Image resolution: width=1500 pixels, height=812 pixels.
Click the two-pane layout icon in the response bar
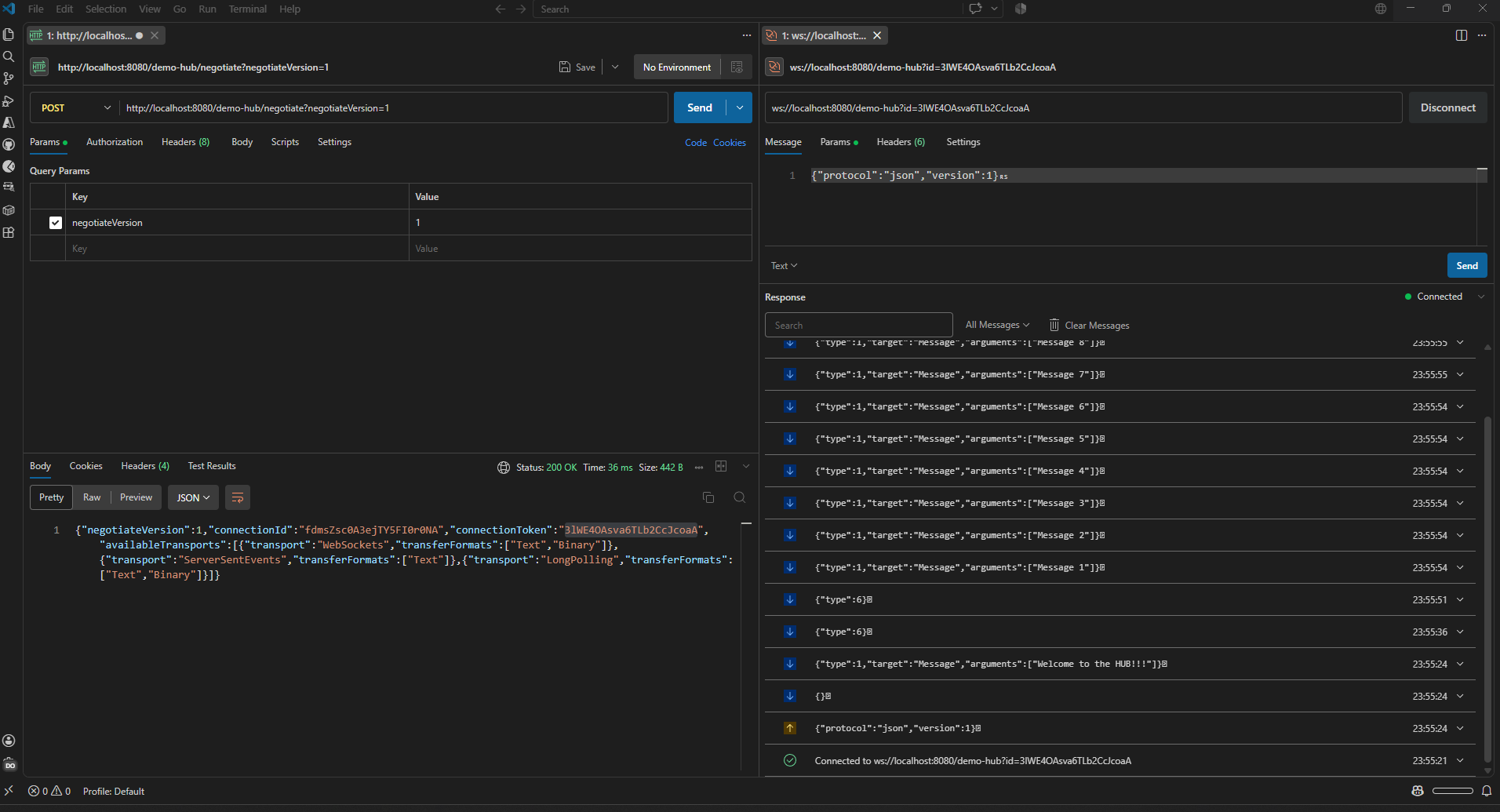pyautogui.click(x=721, y=466)
